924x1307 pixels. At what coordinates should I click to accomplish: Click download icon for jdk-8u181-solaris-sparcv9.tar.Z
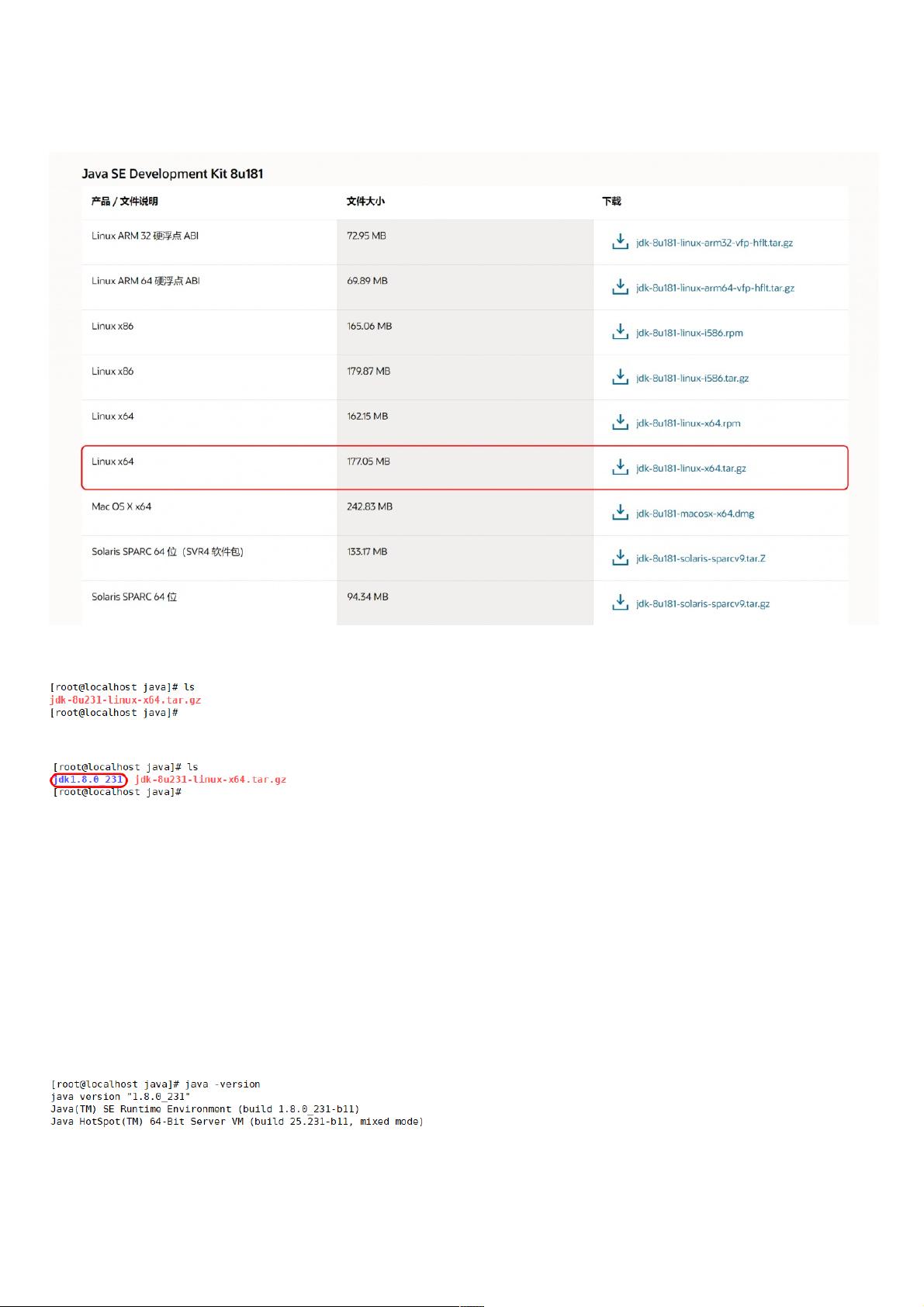point(620,558)
